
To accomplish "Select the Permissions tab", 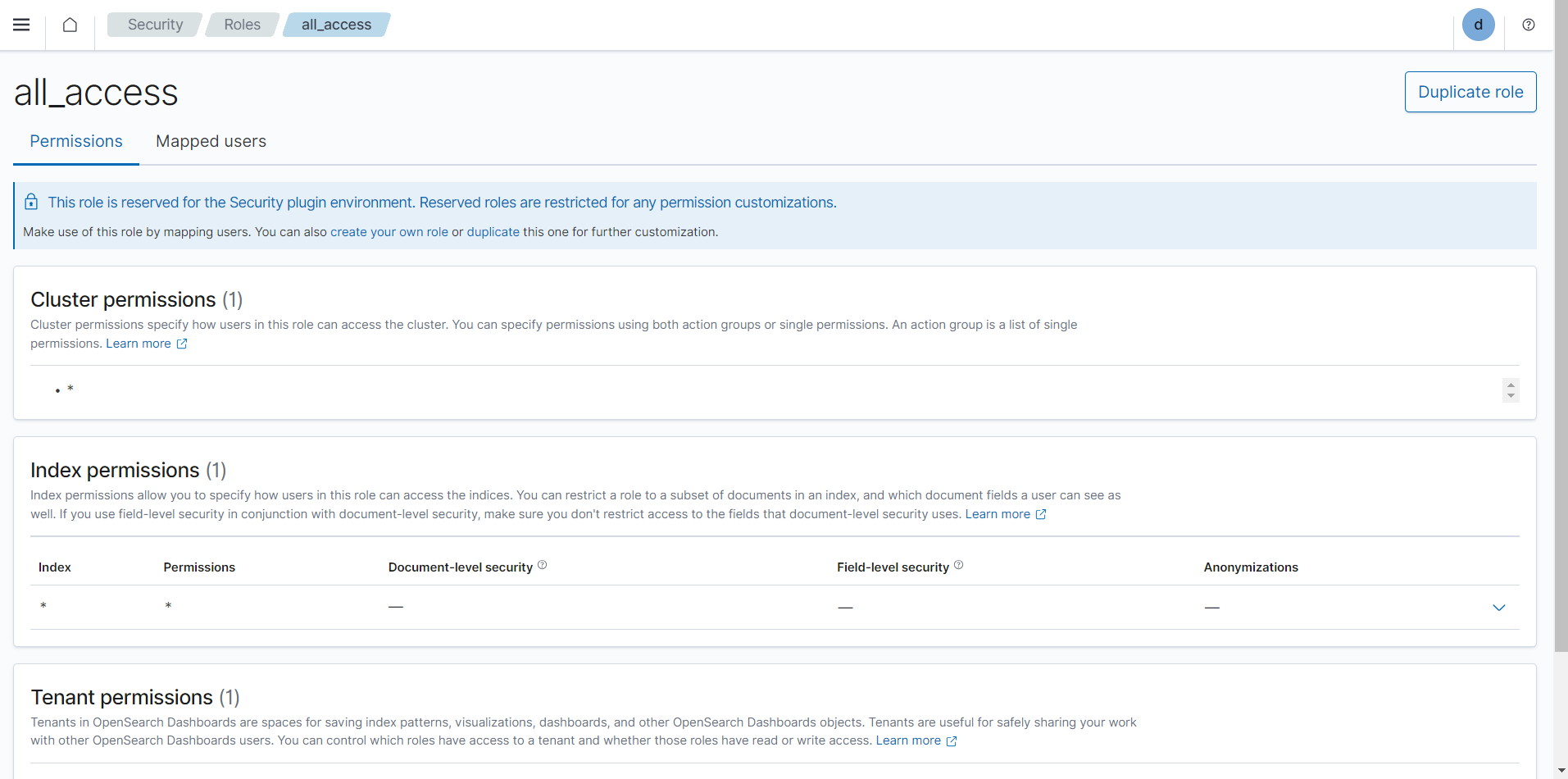I will [76, 141].
